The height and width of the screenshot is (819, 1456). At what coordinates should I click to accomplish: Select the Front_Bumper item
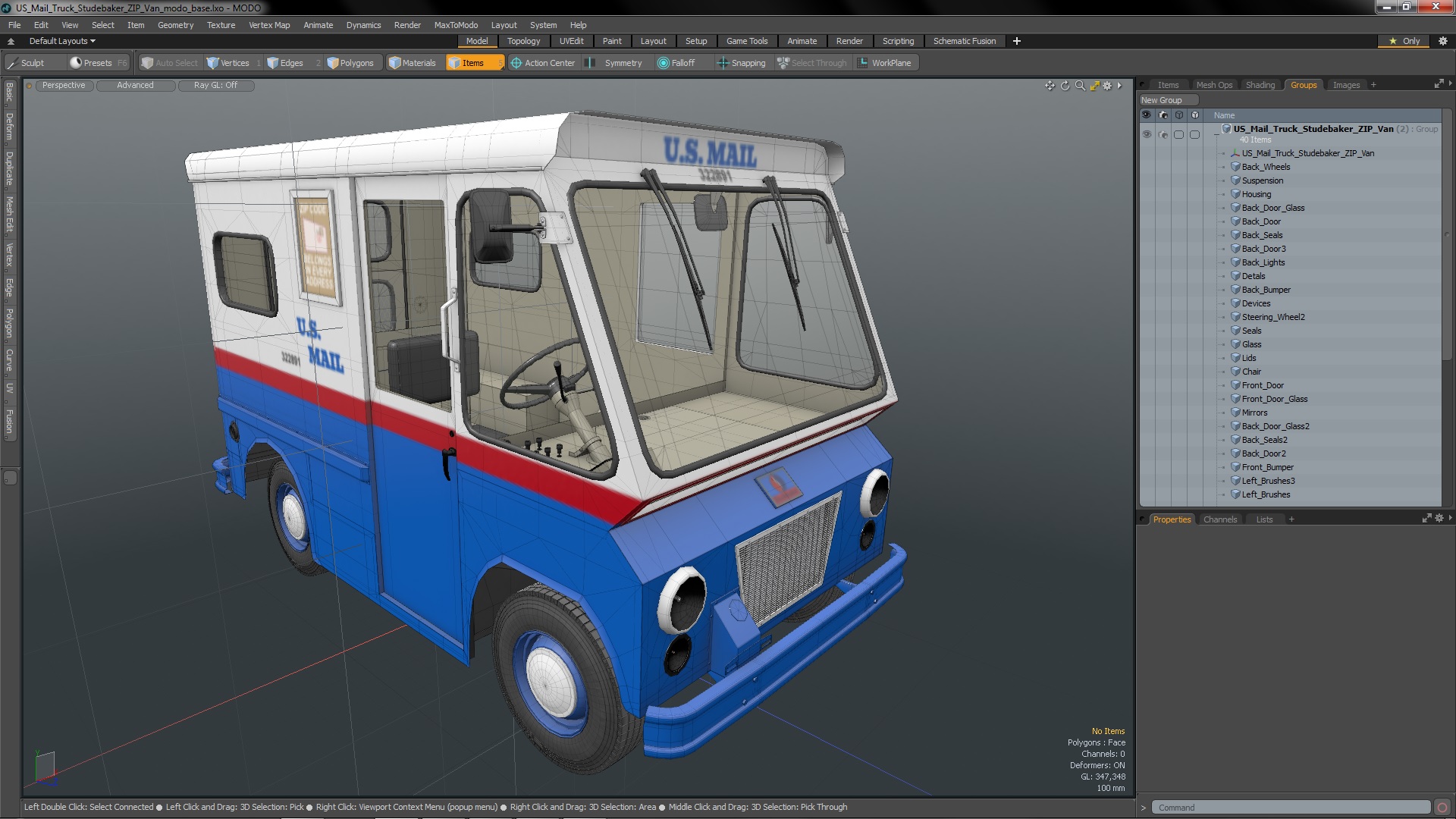click(1267, 467)
